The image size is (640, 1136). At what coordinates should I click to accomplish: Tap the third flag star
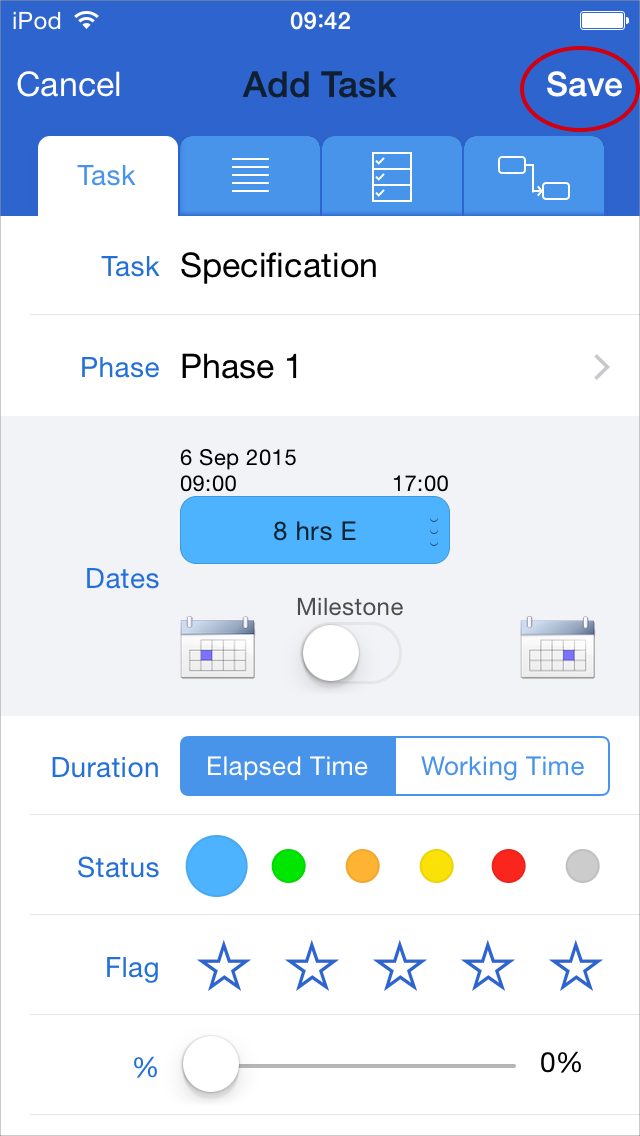(x=400, y=968)
